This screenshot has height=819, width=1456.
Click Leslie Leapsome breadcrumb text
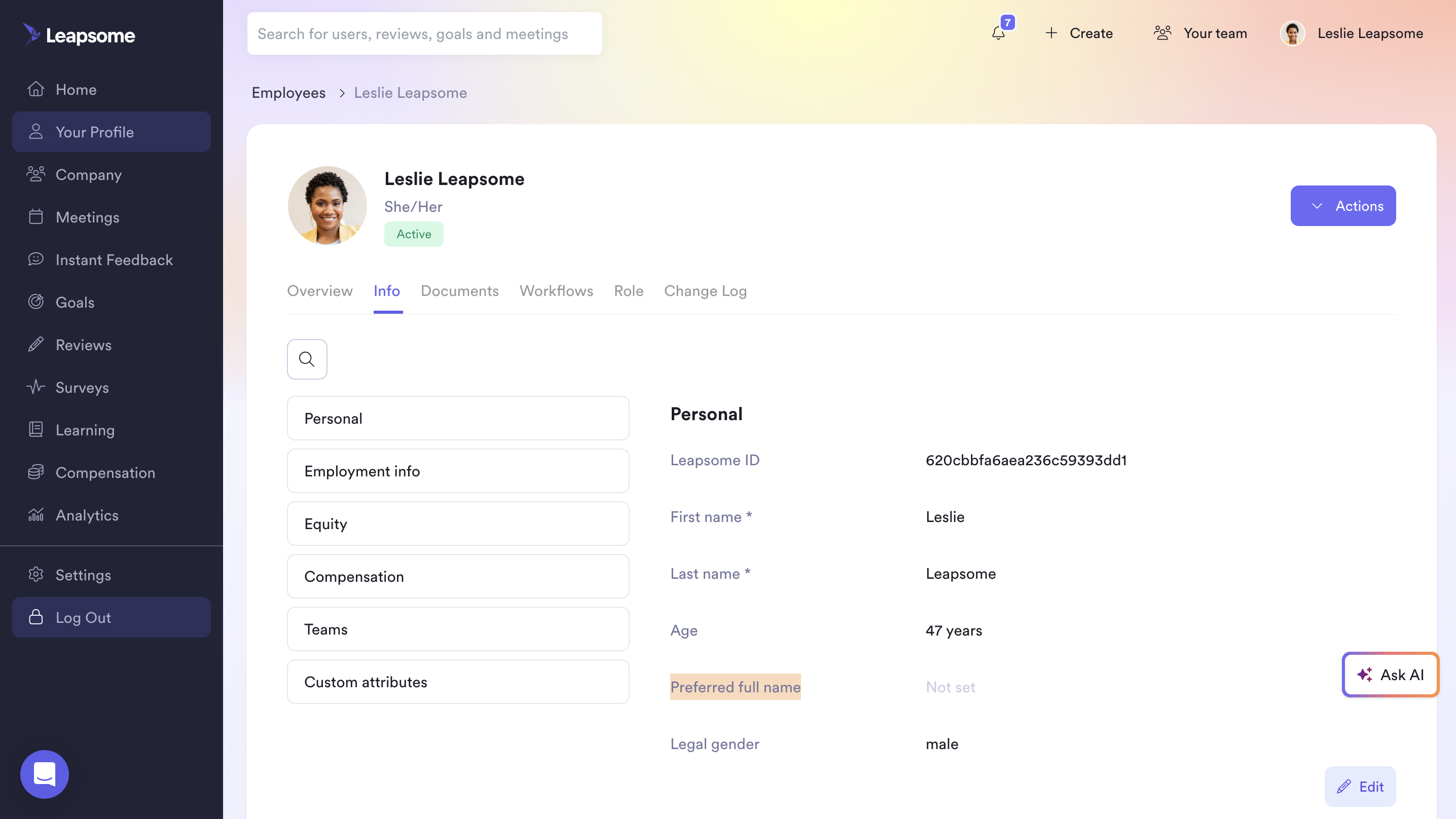(410, 93)
